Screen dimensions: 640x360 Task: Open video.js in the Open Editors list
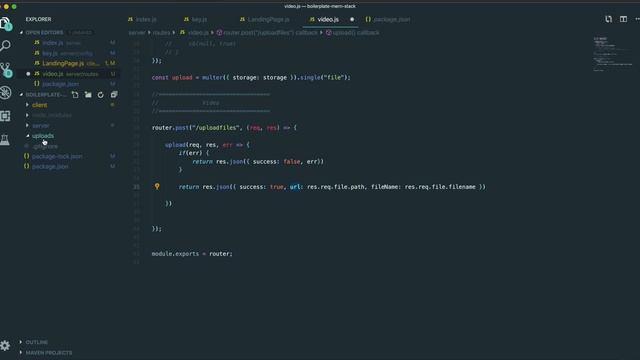click(53, 74)
